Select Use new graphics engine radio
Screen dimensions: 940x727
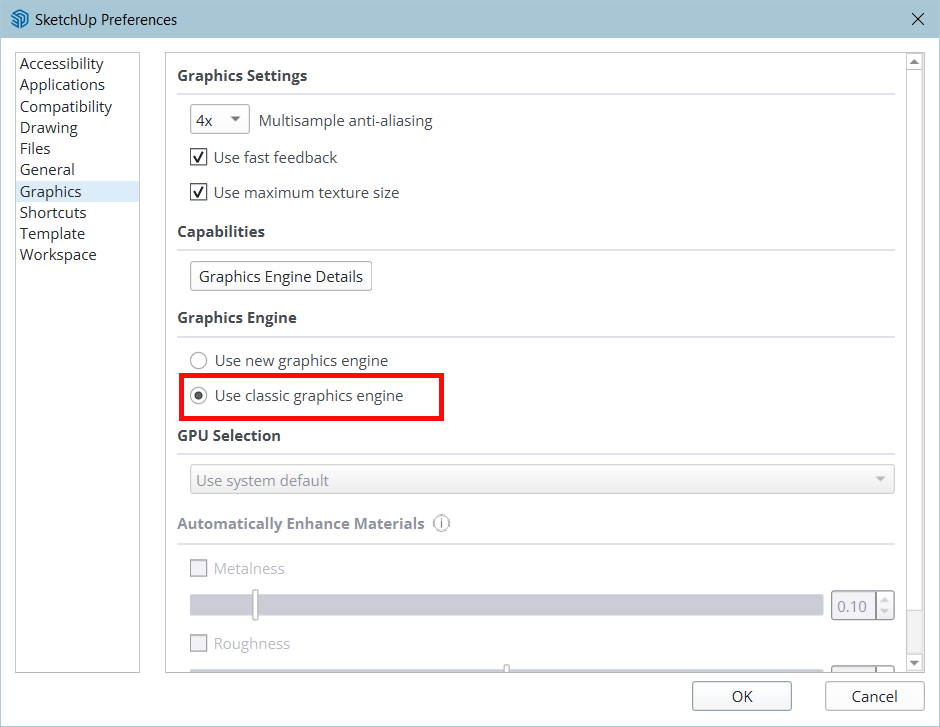(198, 360)
